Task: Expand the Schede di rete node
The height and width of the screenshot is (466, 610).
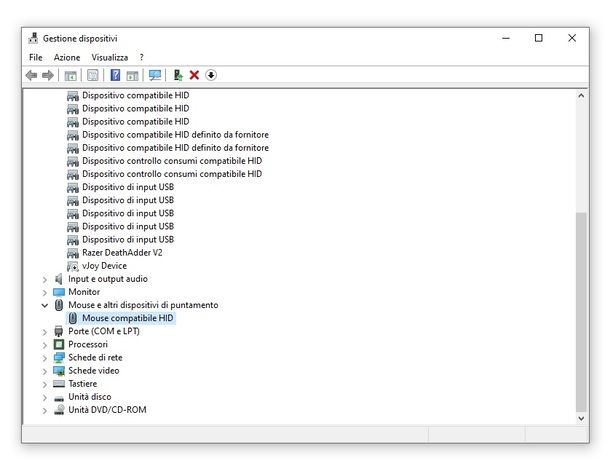Action: (x=45, y=358)
